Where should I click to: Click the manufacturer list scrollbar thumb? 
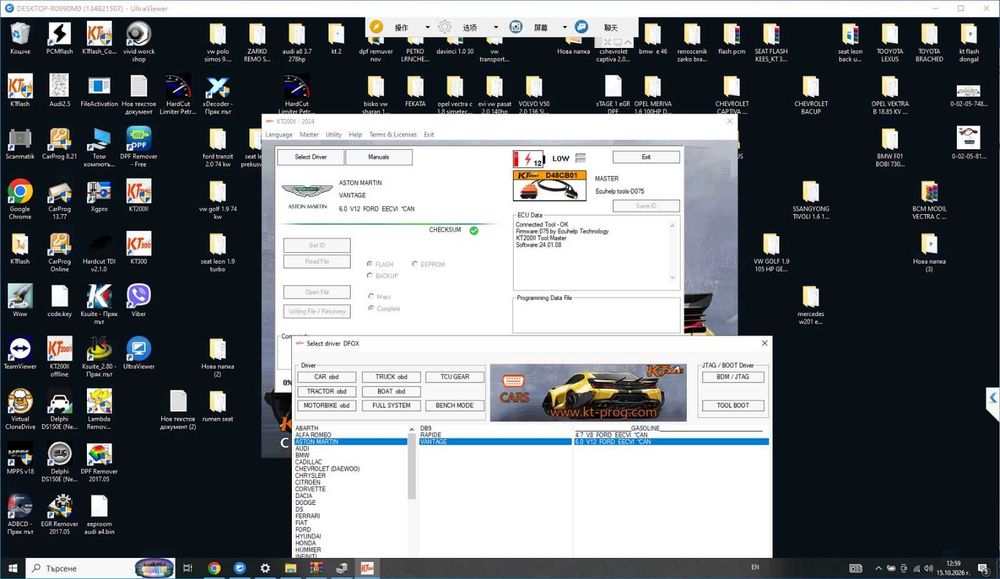click(x=412, y=465)
